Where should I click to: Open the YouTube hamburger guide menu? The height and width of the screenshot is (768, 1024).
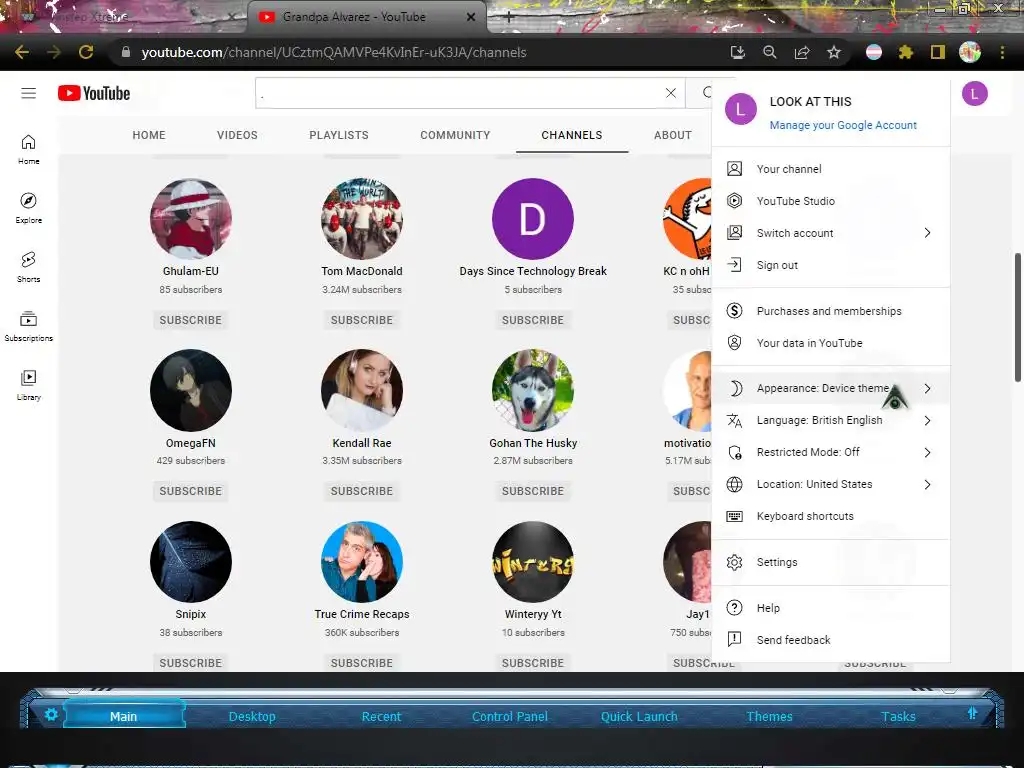tap(28, 93)
